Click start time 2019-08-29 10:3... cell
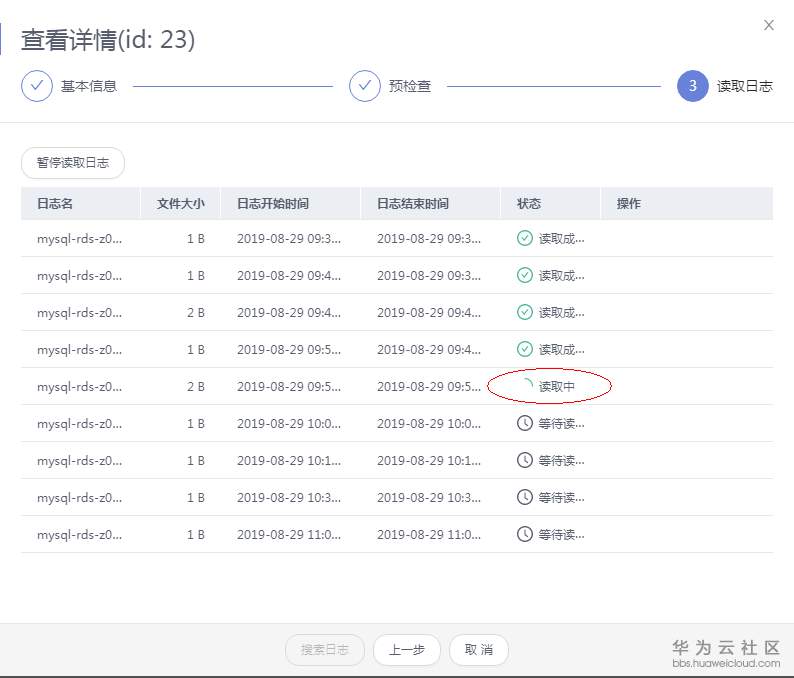 click(x=289, y=498)
